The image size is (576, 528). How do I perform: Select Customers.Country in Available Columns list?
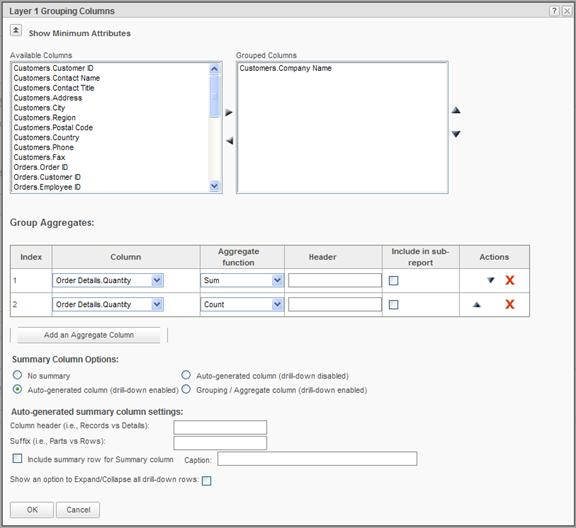46,137
